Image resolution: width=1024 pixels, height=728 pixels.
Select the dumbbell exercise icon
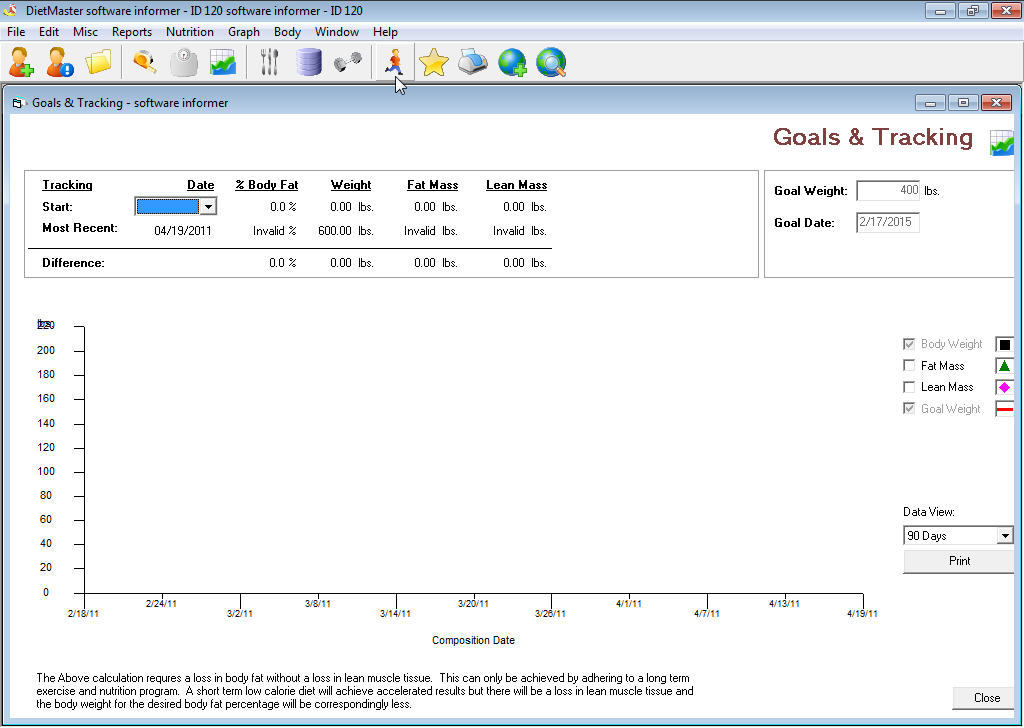click(x=348, y=62)
